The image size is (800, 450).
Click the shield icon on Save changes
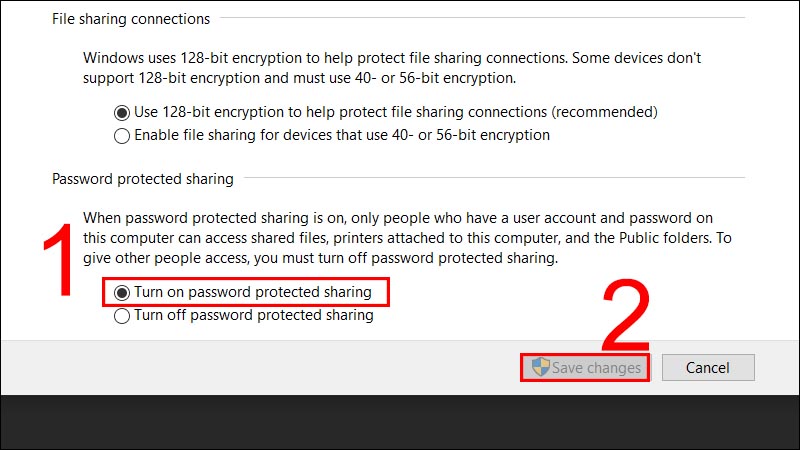point(540,367)
